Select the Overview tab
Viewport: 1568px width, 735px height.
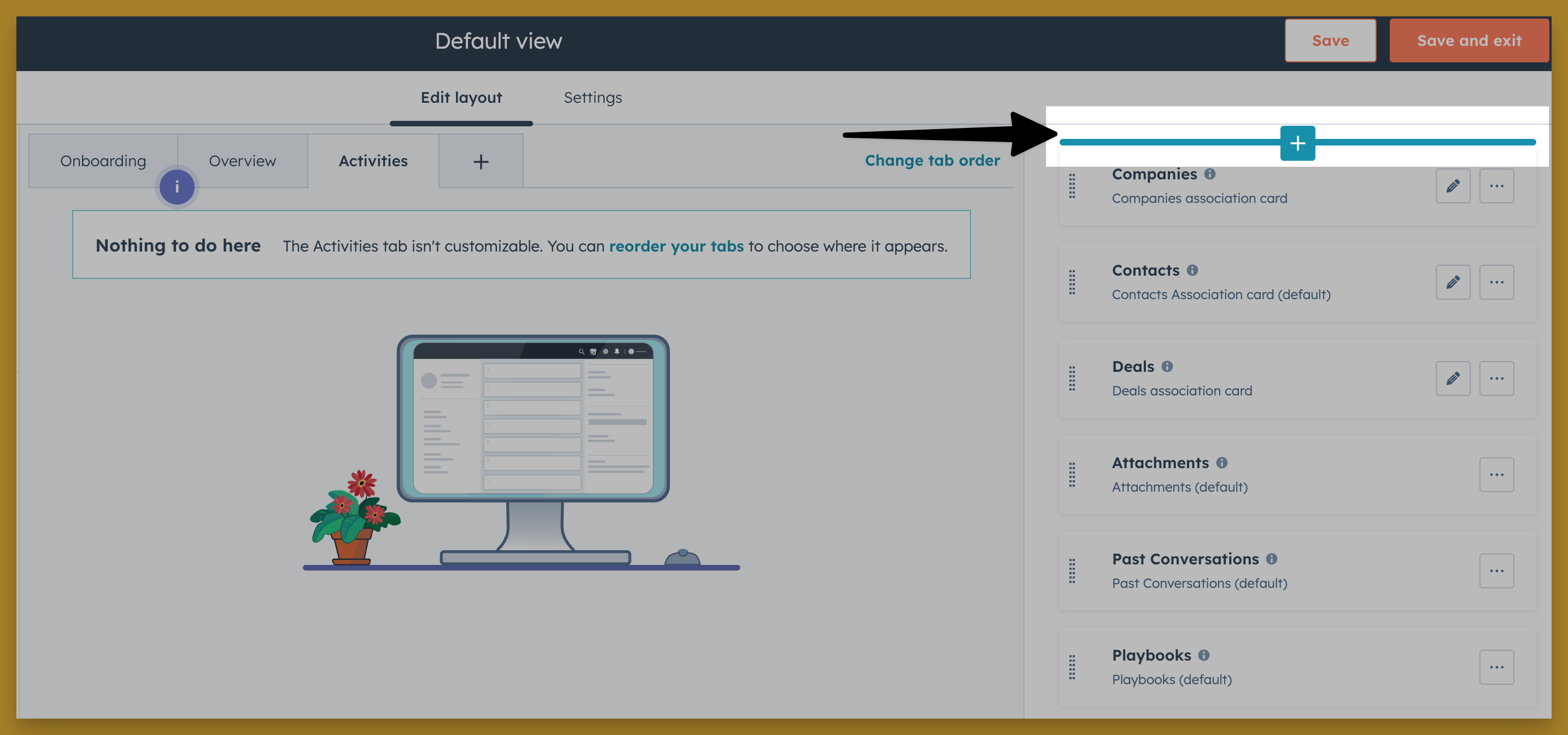[x=242, y=161]
